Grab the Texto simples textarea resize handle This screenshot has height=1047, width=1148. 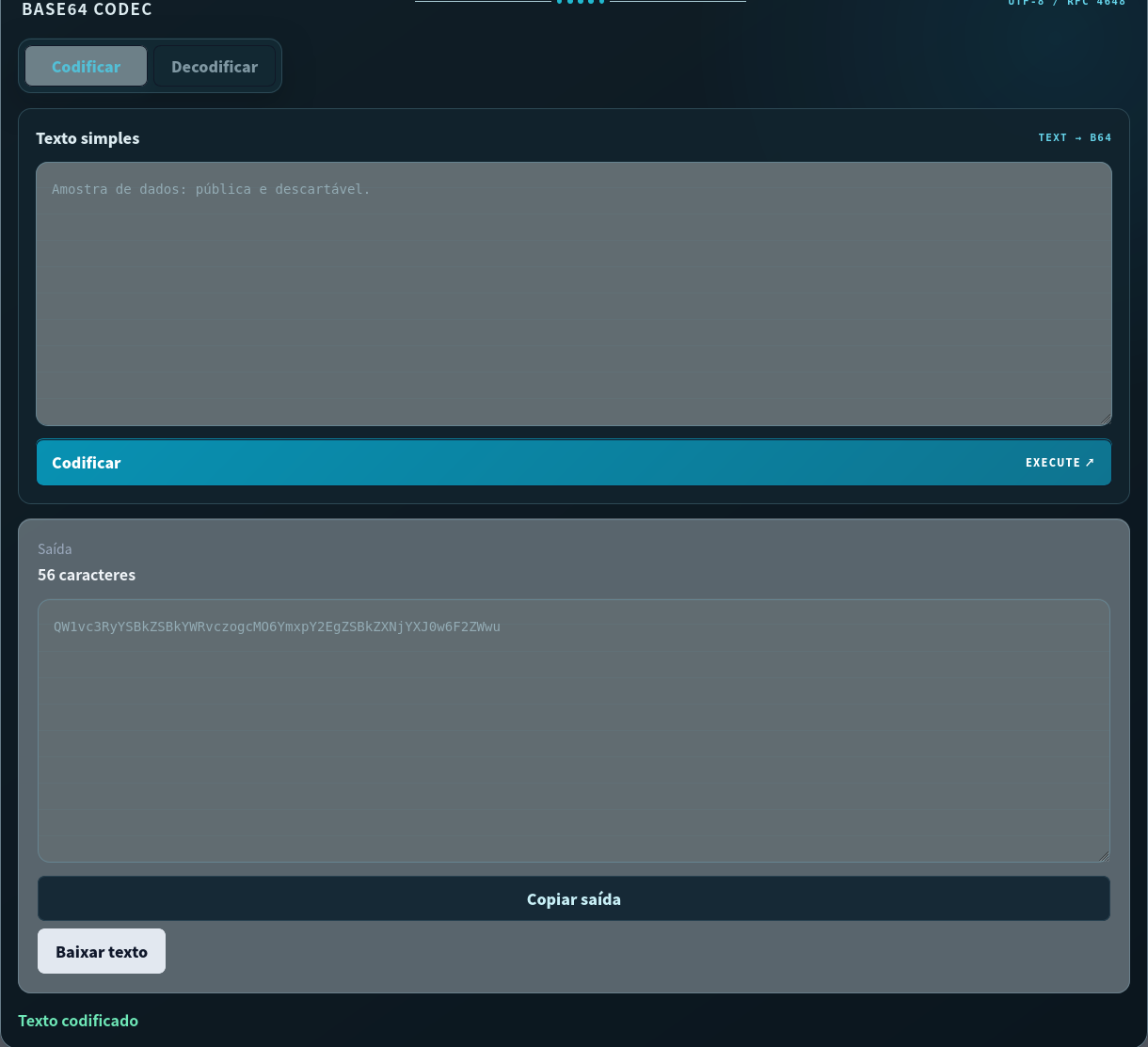pyautogui.click(x=1106, y=420)
